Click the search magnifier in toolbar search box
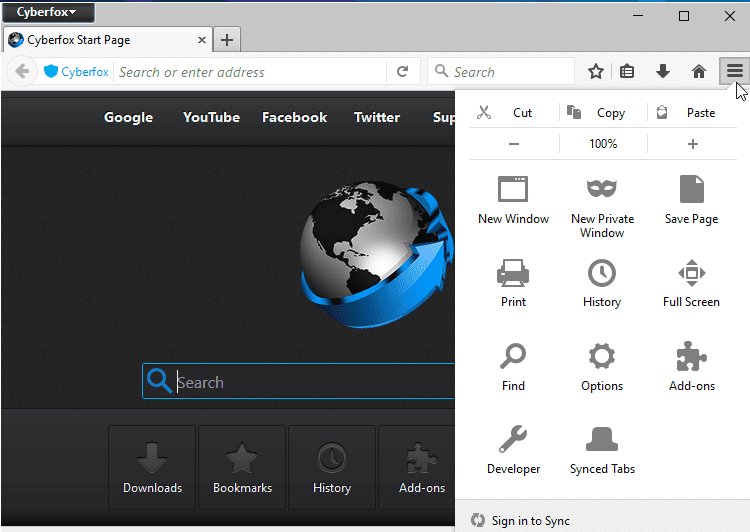Screen dimensions: 750x532 pyautogui.click(x=441, y=71)
